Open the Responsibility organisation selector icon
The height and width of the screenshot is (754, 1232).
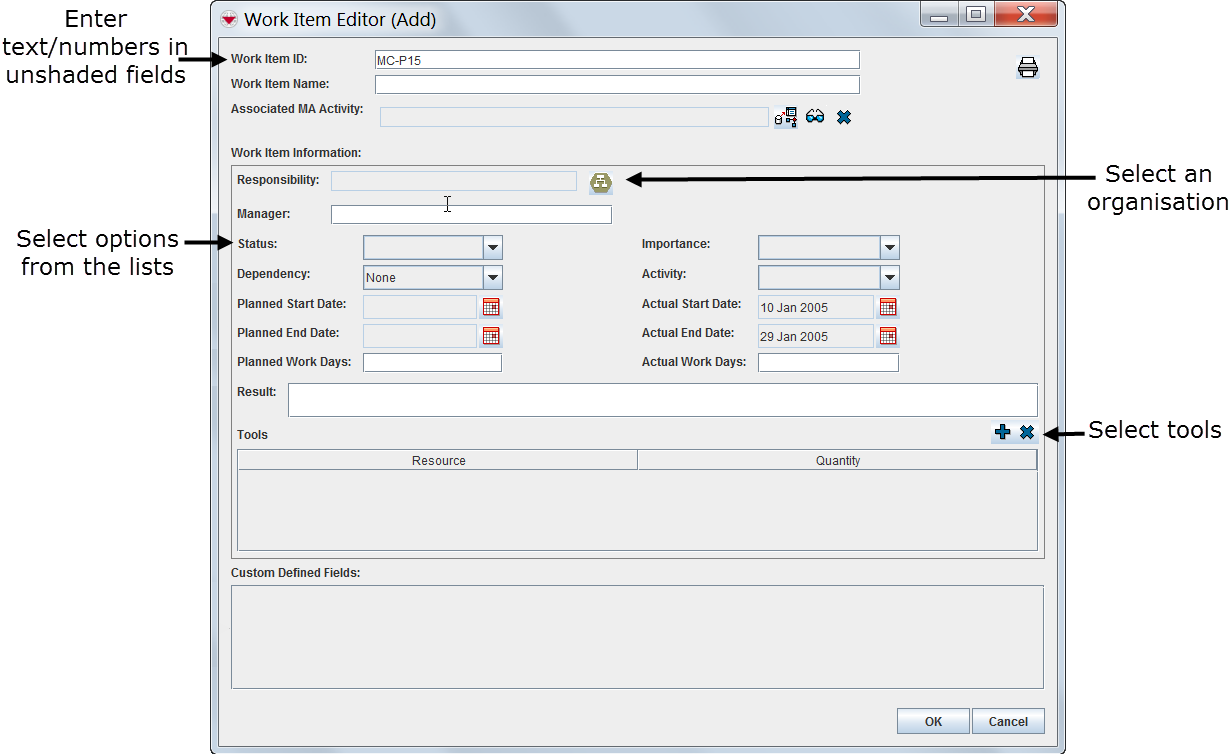600,182
